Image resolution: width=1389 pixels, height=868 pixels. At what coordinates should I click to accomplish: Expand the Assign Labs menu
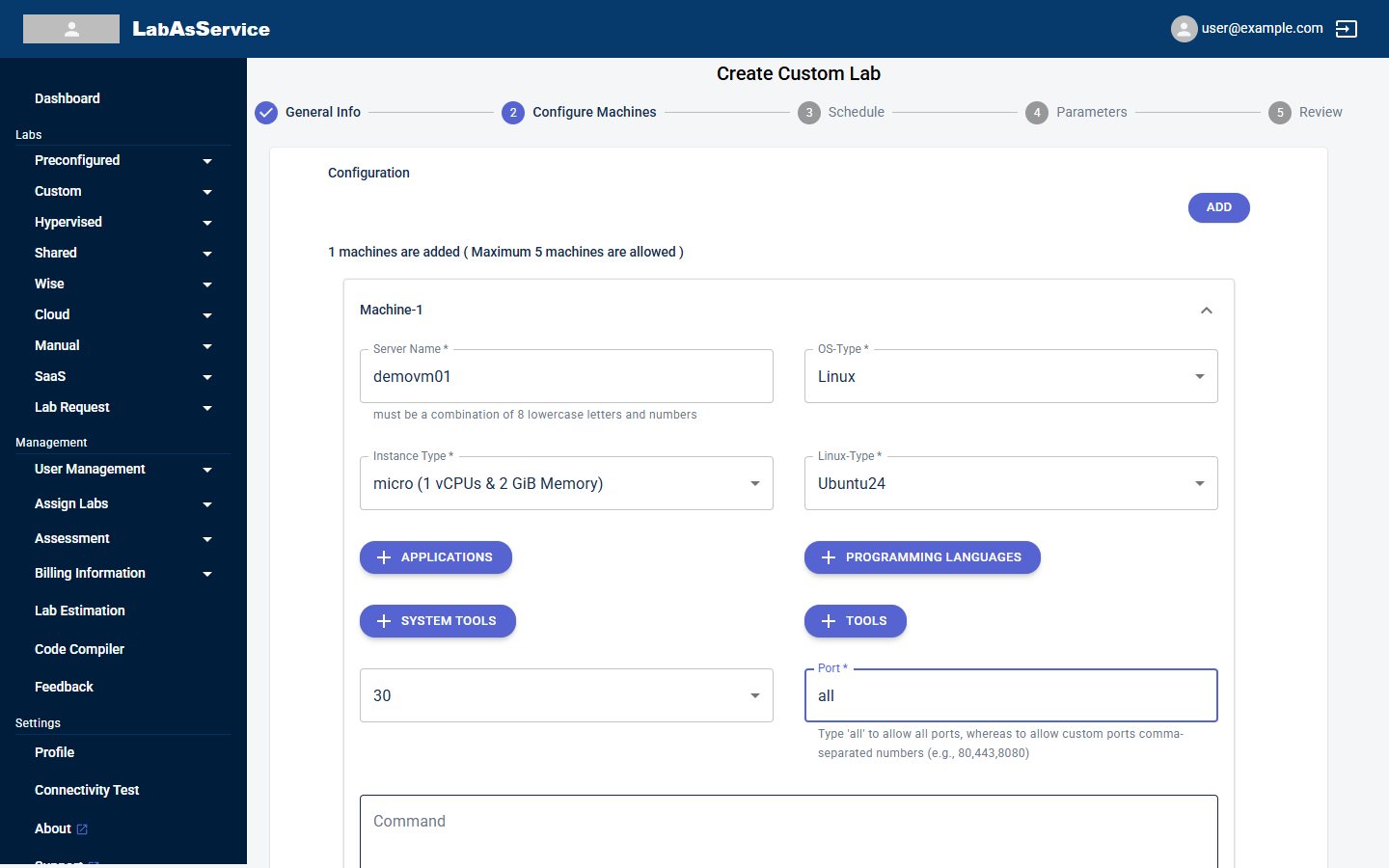click(123, 503)
